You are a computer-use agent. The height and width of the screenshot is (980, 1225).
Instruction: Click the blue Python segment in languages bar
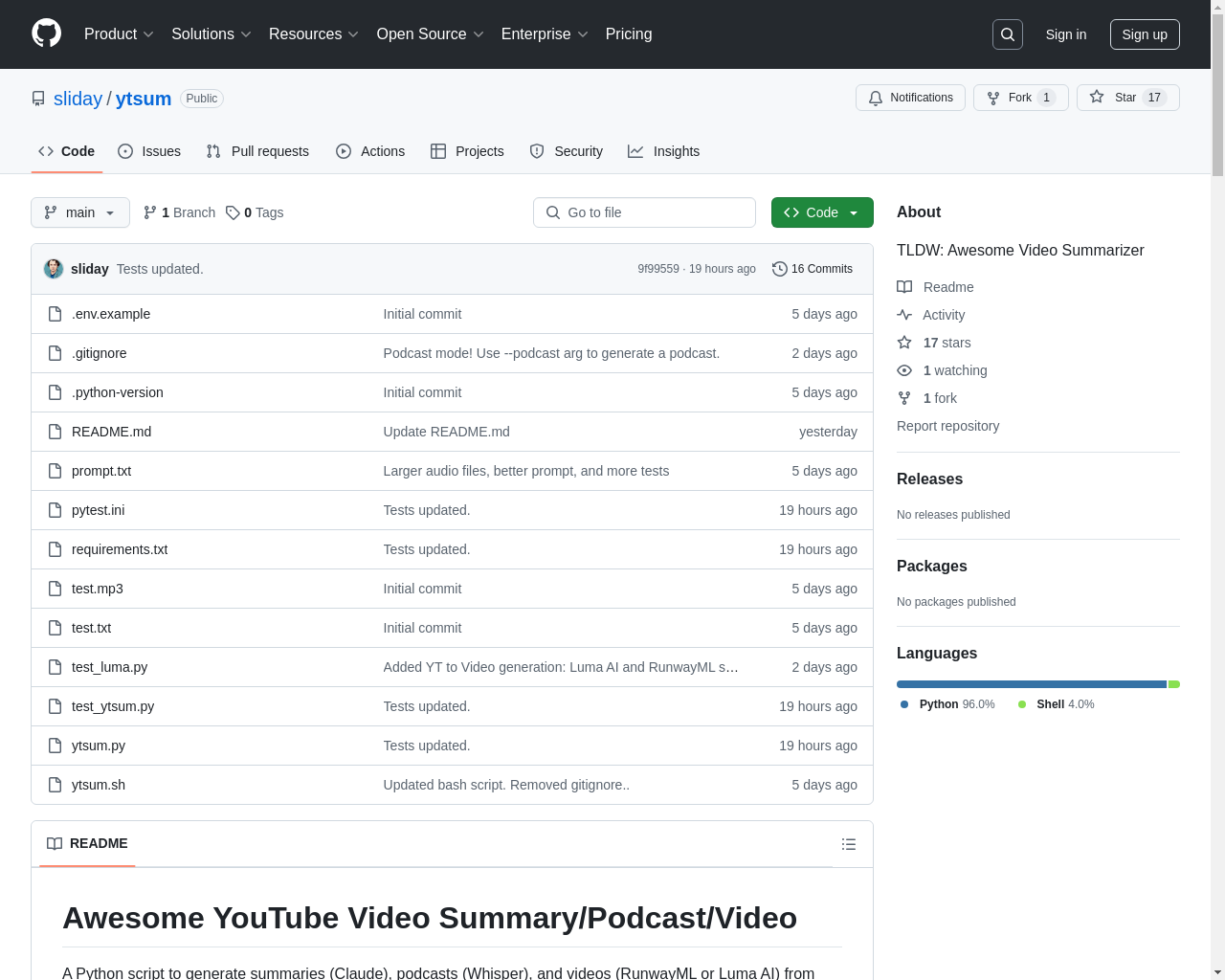click(x=1032, y=684)
